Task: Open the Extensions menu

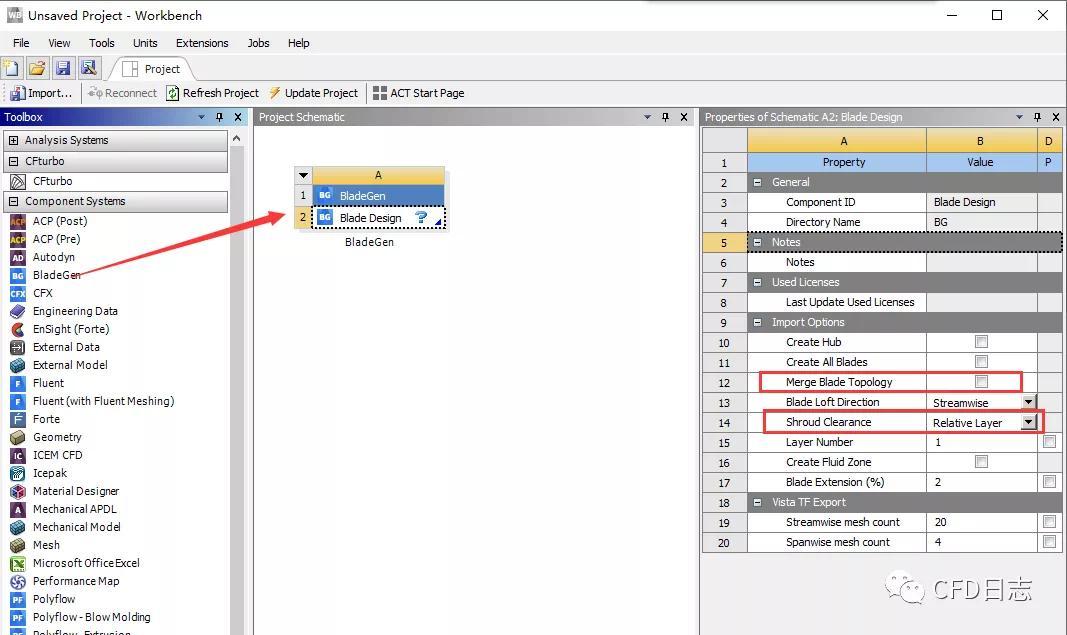Action: (x=202, y=43)
